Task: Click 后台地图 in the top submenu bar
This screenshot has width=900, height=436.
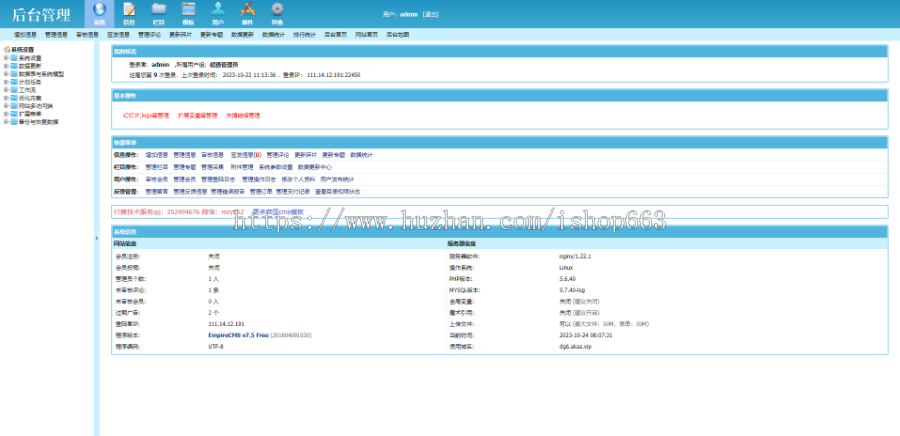Action: 397,34
